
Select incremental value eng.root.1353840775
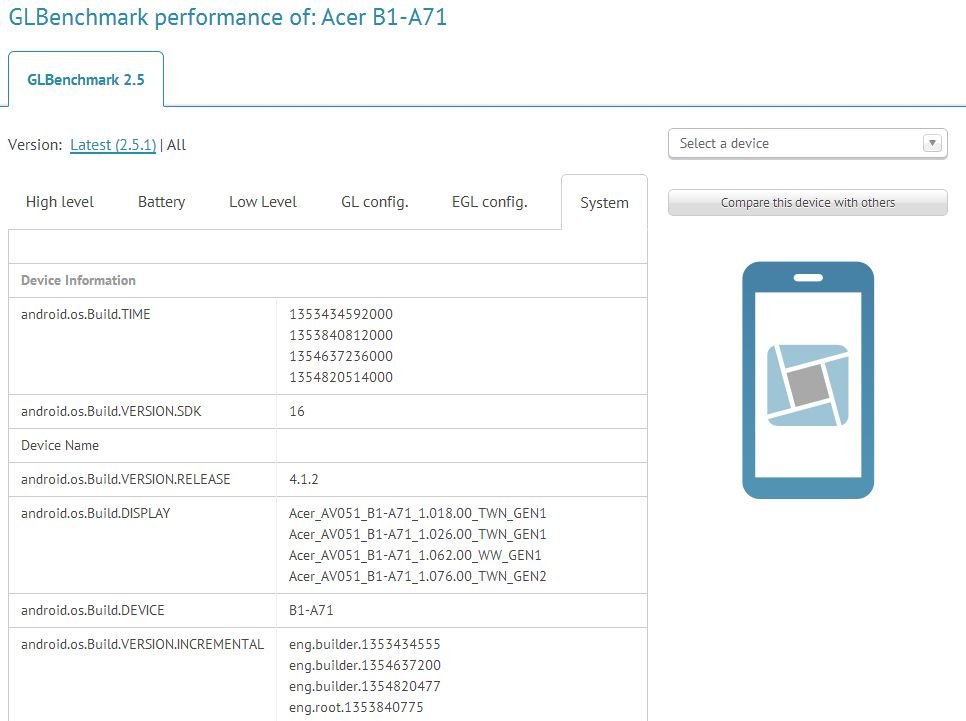[x=356, y=707]
